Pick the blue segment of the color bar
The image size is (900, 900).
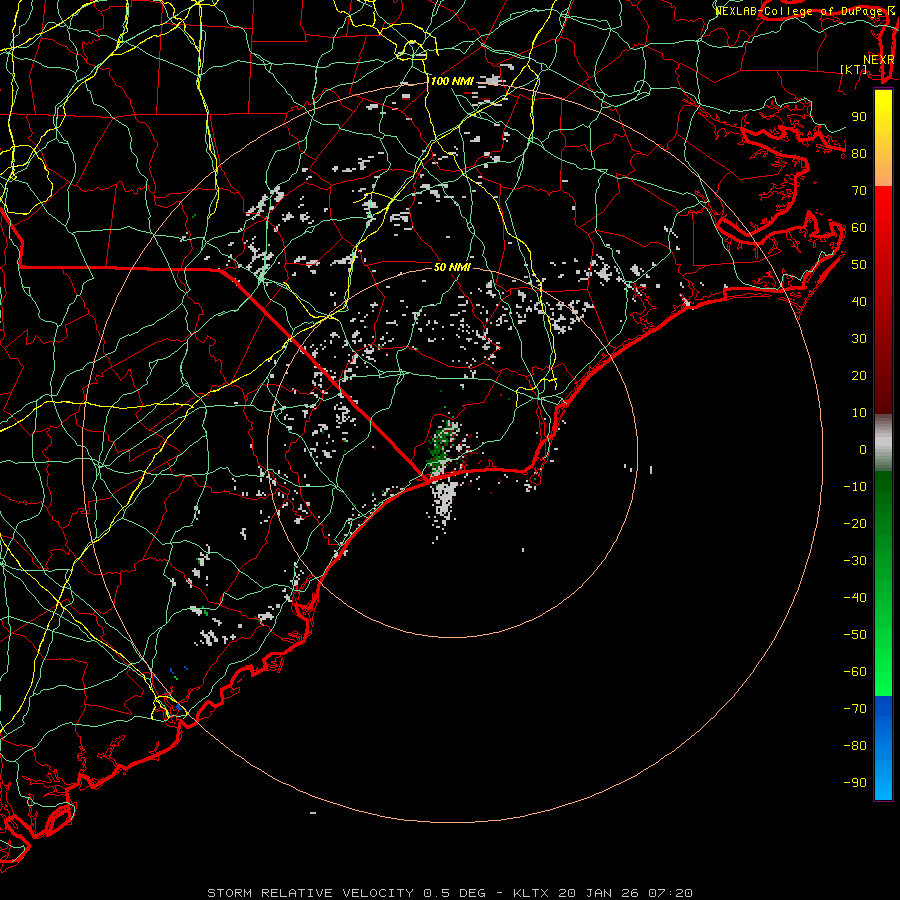(883, 747)
